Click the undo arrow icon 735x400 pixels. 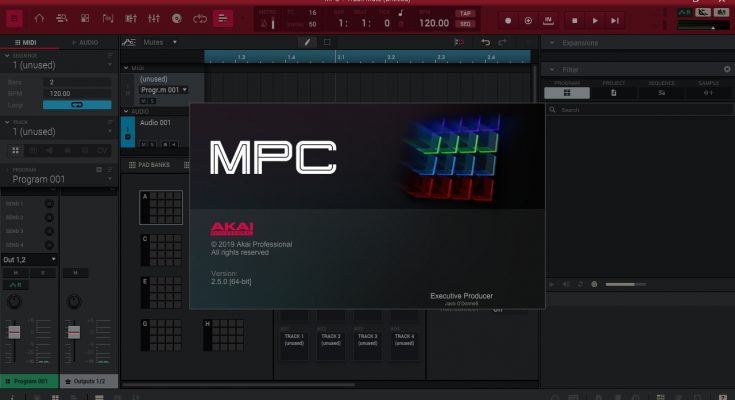[486, 42]
